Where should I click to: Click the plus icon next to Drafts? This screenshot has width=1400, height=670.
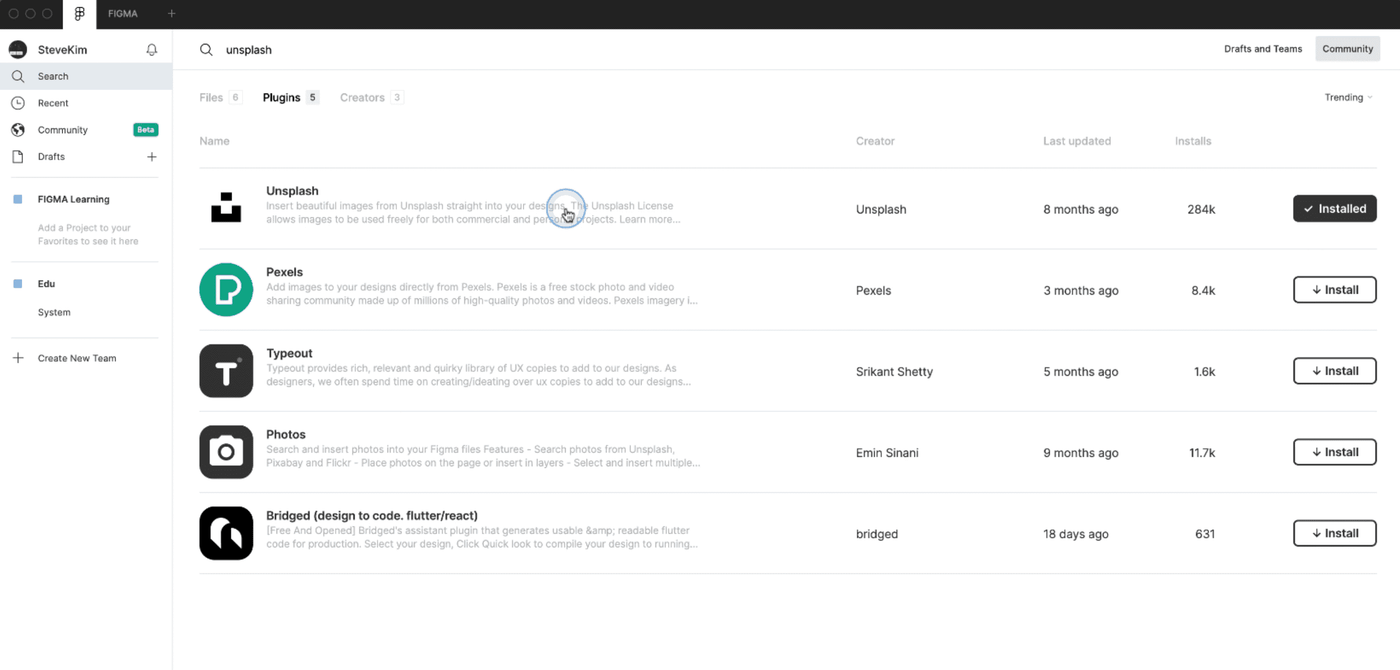coord(152,157)
